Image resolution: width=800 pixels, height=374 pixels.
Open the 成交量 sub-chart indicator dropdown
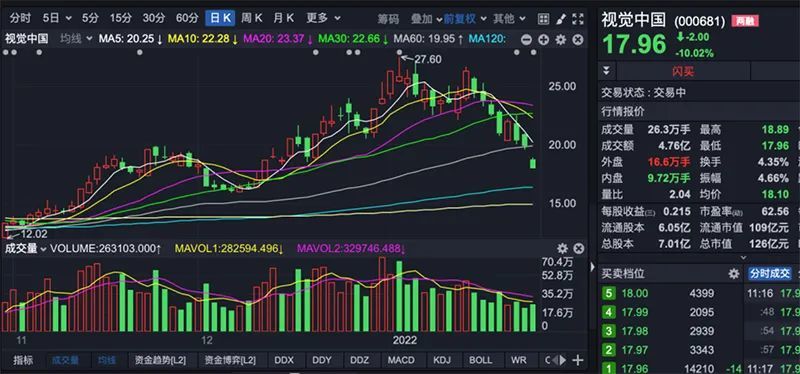pyautogui.click(x=26, y=248)
